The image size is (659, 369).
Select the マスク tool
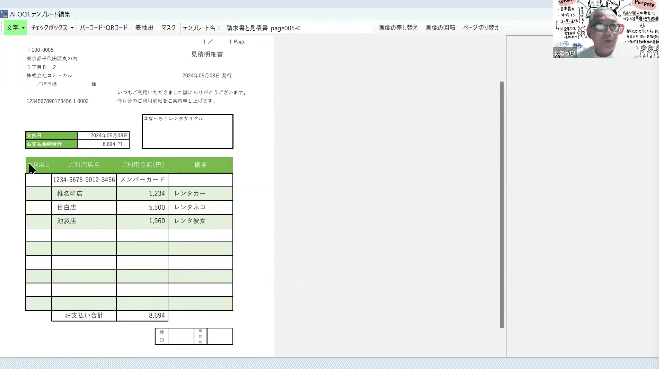[x=168, y=28]
